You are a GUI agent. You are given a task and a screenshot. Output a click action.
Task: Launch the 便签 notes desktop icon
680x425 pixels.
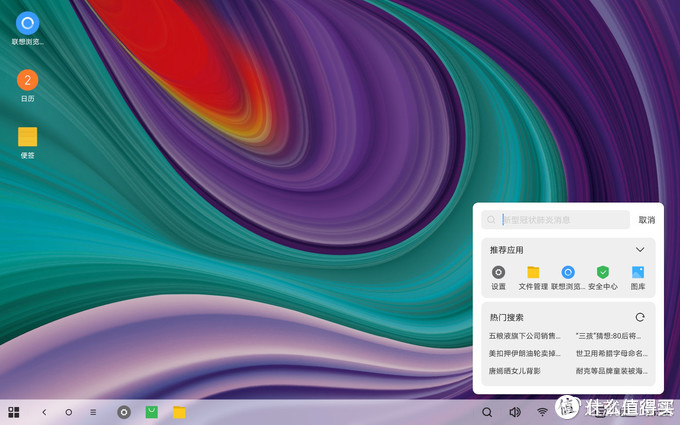pyautogui.click(x=28, y=137)
